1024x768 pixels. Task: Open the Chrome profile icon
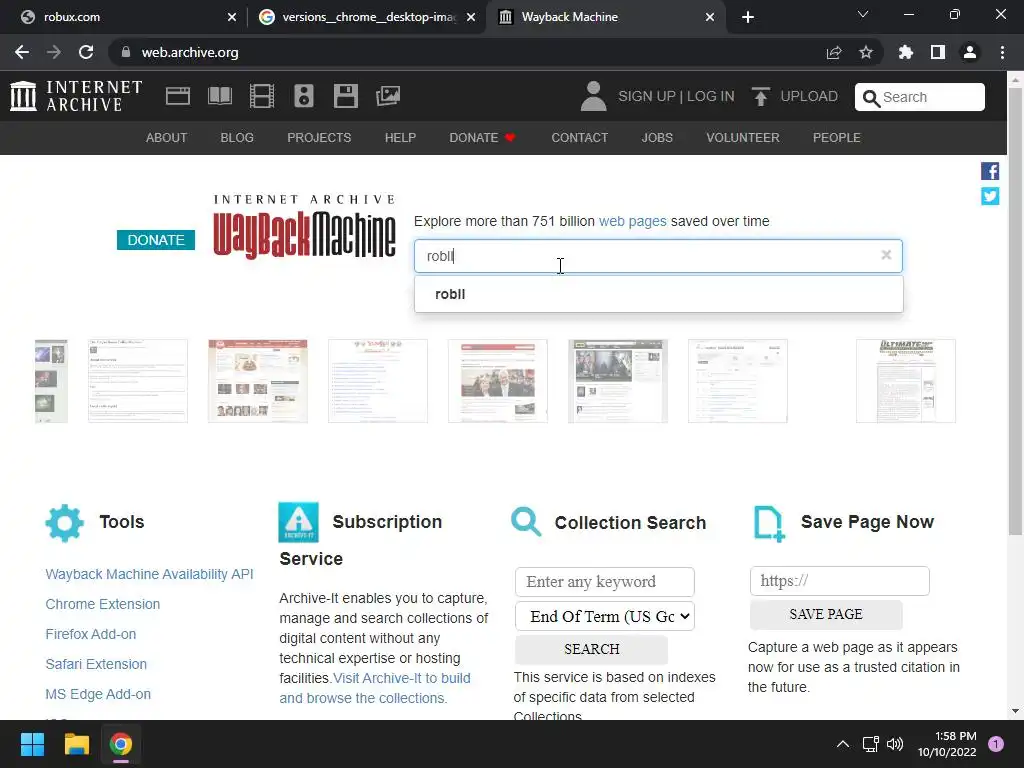(x=970, y=52)
